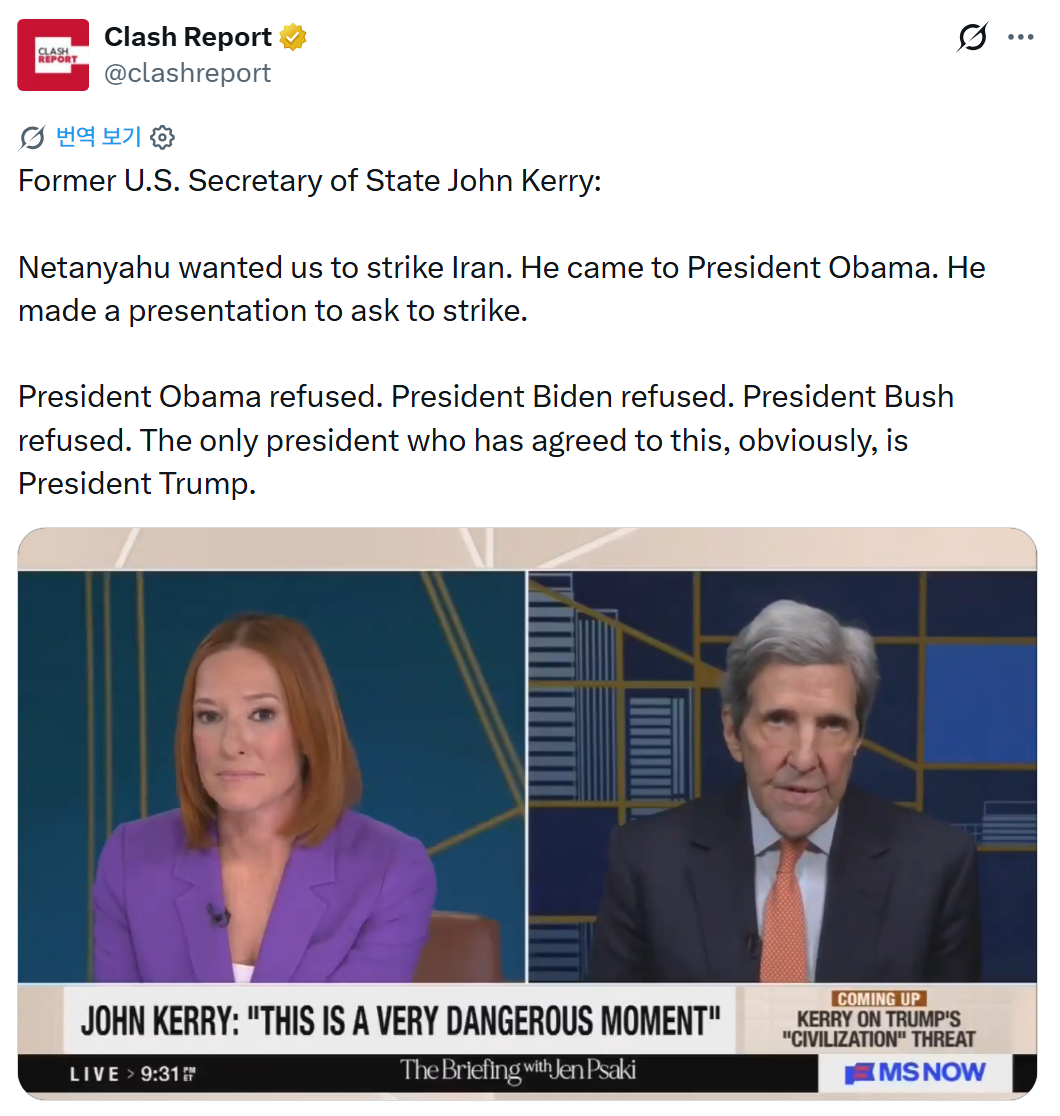Click the Clash Report display name
The image size is (1060, 1116).
pyautogui.click(x=188, y=37)
